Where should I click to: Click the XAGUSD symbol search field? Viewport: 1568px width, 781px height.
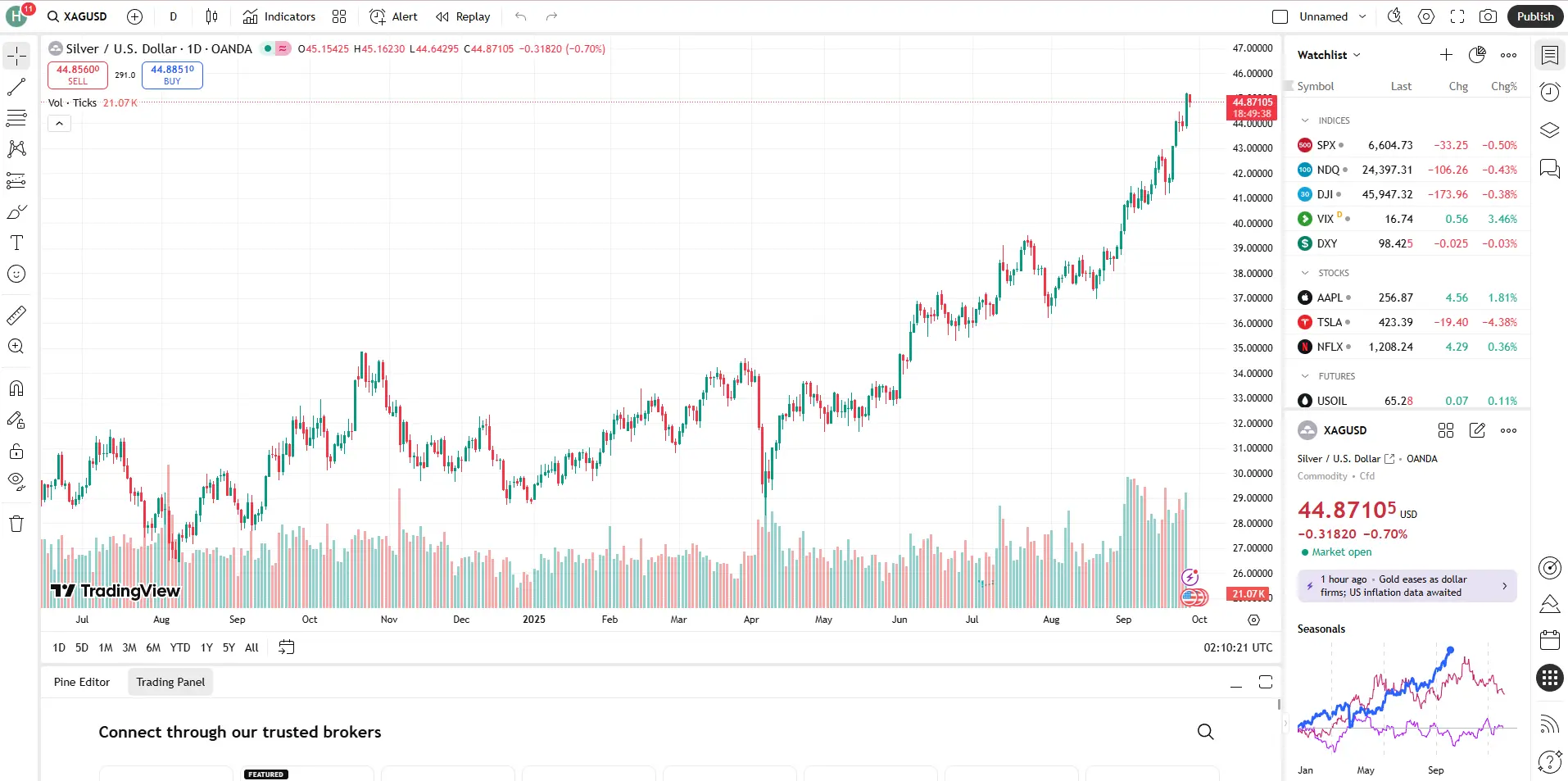coord(79,16)
